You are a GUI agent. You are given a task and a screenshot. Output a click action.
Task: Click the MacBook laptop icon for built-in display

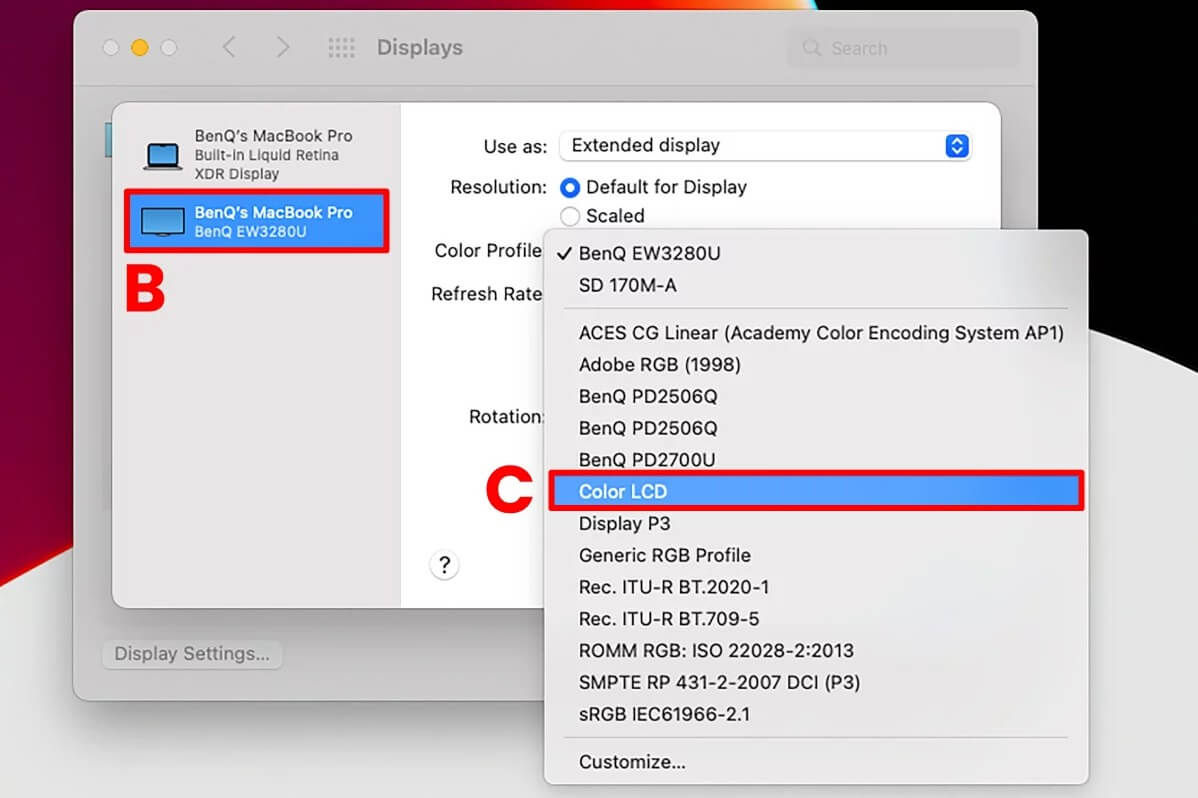[x=163, y=156]
